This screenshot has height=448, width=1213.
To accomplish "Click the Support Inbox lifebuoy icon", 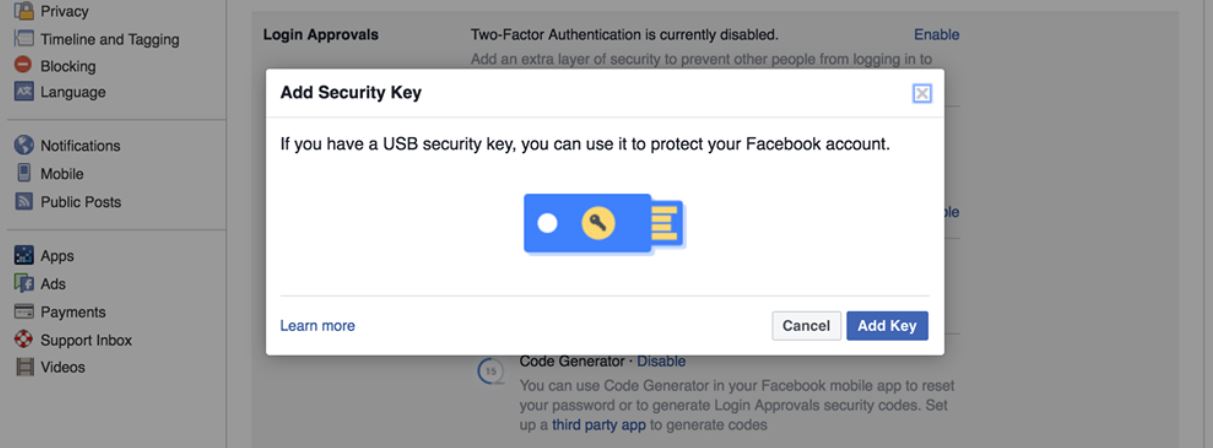I will [22, 340].
